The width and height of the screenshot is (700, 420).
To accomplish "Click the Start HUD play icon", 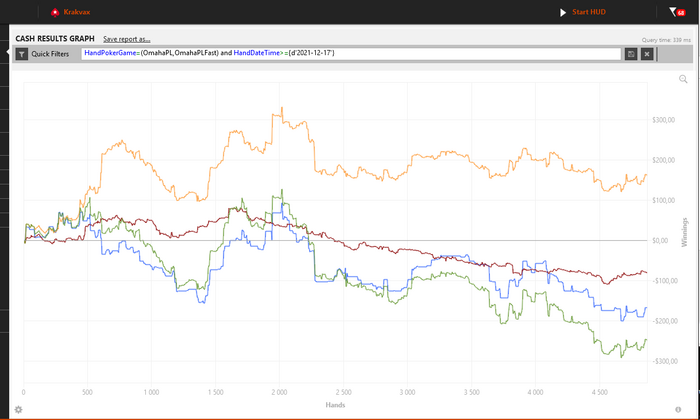I will pos(563,12).
